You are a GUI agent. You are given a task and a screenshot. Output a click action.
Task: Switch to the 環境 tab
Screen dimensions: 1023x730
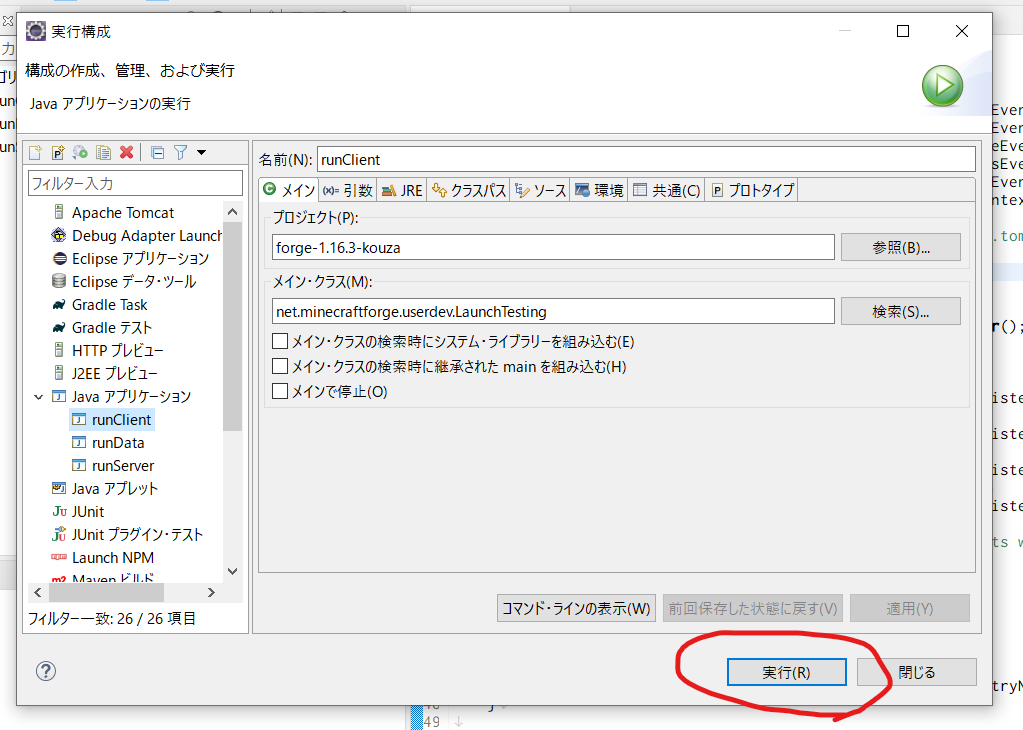600,190
